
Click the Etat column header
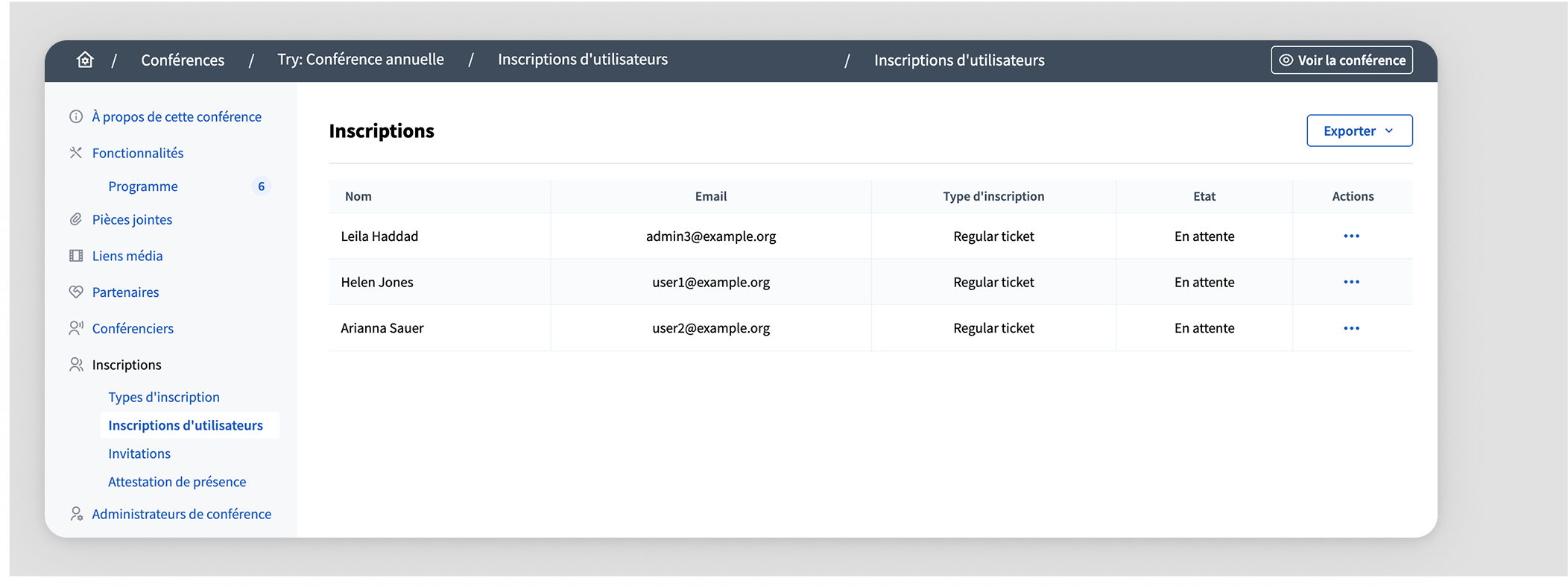point(1204,196)
